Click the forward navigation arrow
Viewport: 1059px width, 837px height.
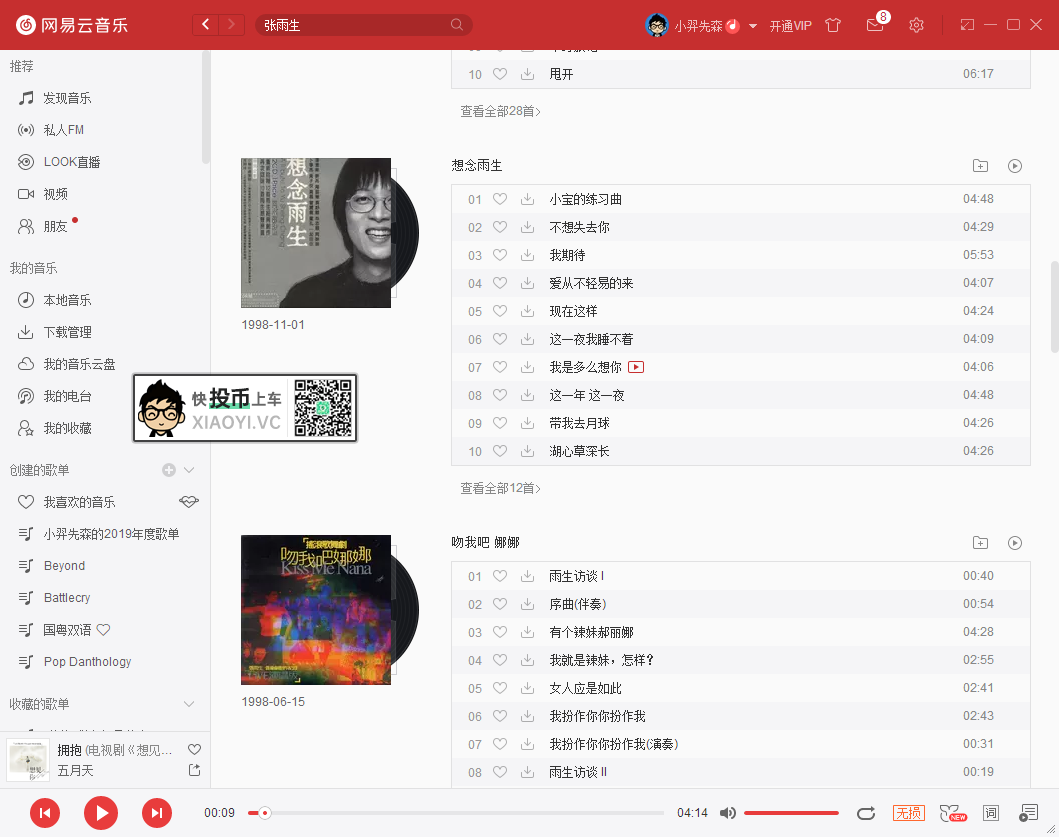(x=232, y=25)
